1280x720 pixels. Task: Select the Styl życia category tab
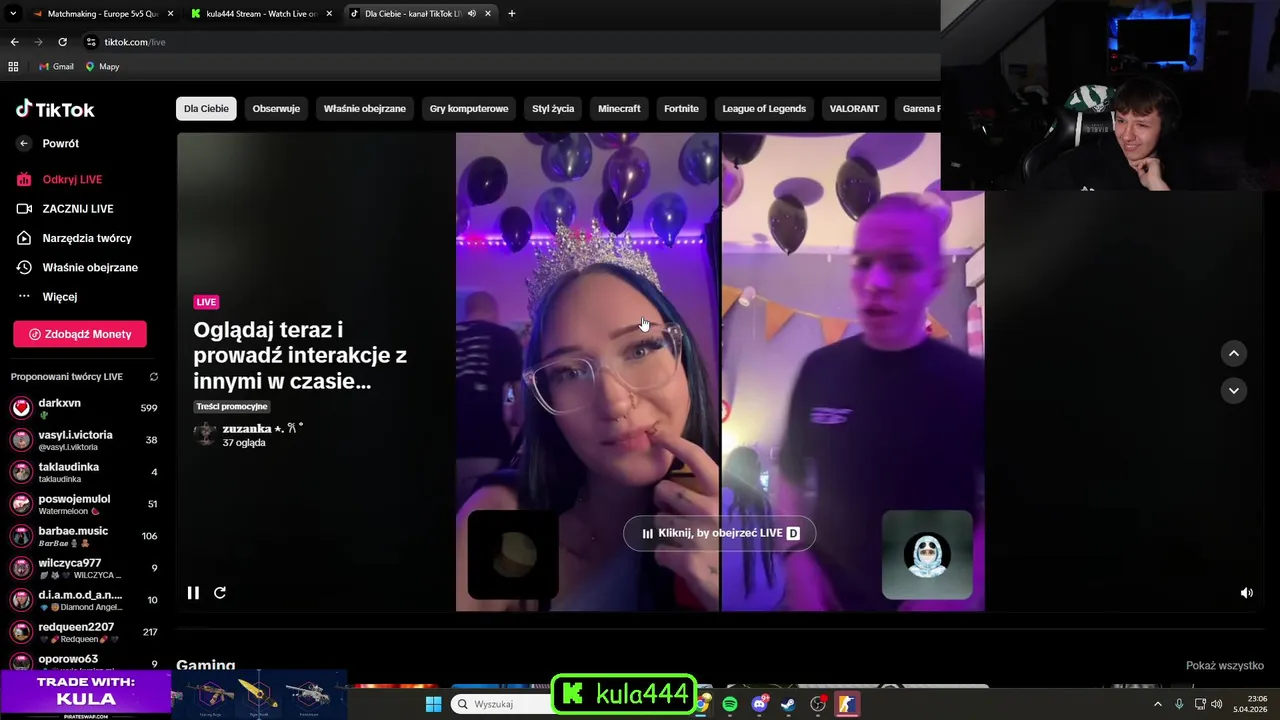coord(553,108)
